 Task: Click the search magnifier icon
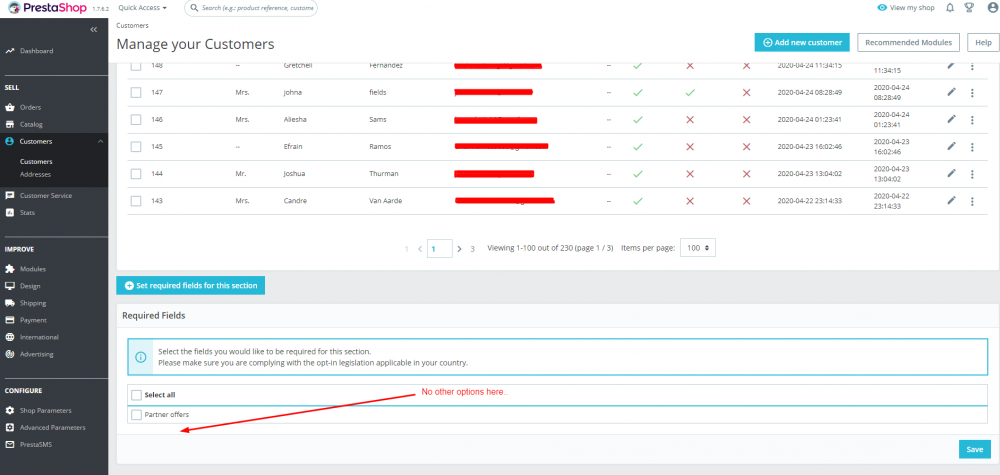[x=194, y=8]
